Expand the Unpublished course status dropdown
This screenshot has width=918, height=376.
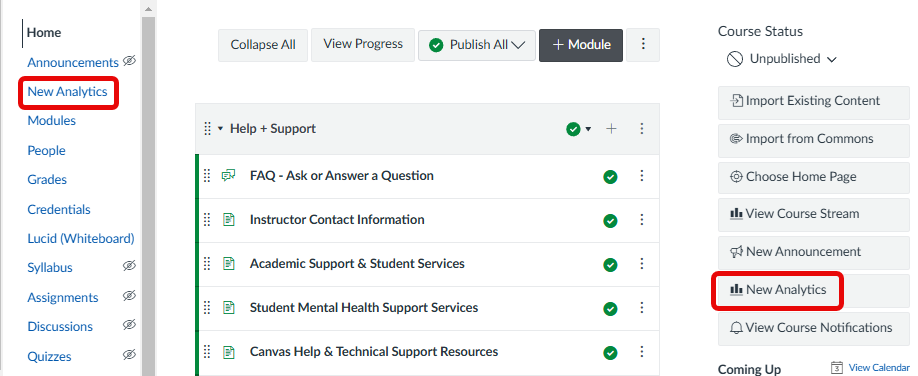point(782,59)
